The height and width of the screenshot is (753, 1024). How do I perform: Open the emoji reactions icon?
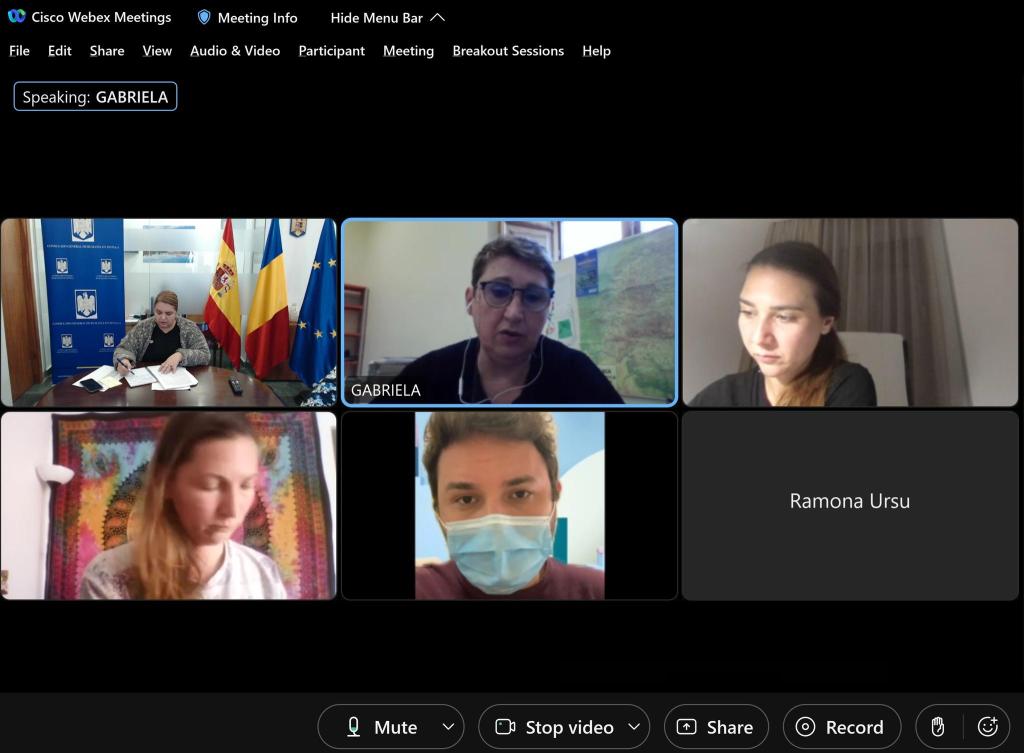tap(987, 727)
